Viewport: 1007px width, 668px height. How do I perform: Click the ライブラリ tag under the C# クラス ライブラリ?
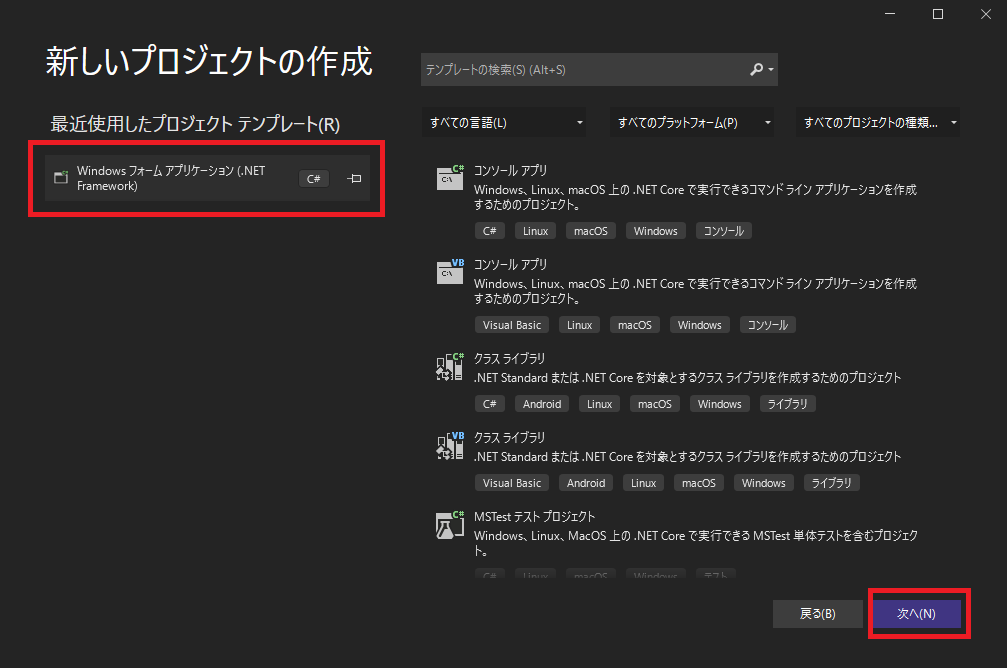pos(787,404)
